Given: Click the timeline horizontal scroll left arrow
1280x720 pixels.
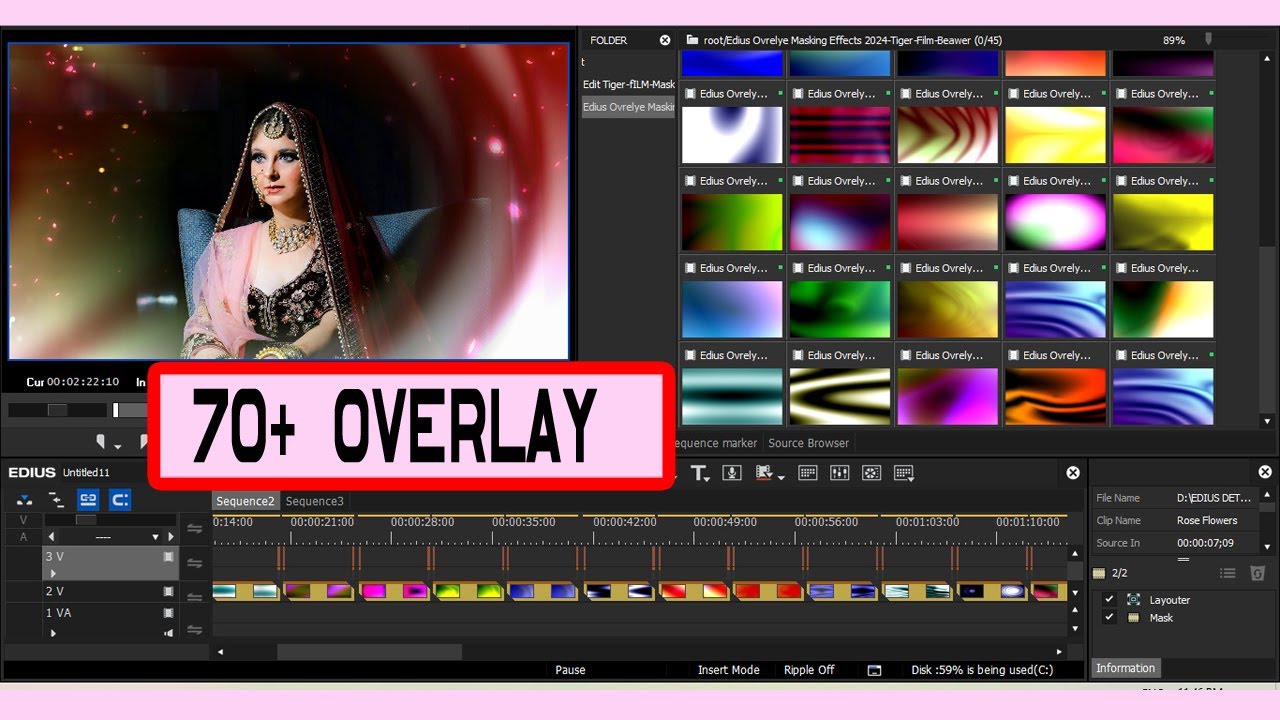Looking at the screenshot, I should [220, 651].
